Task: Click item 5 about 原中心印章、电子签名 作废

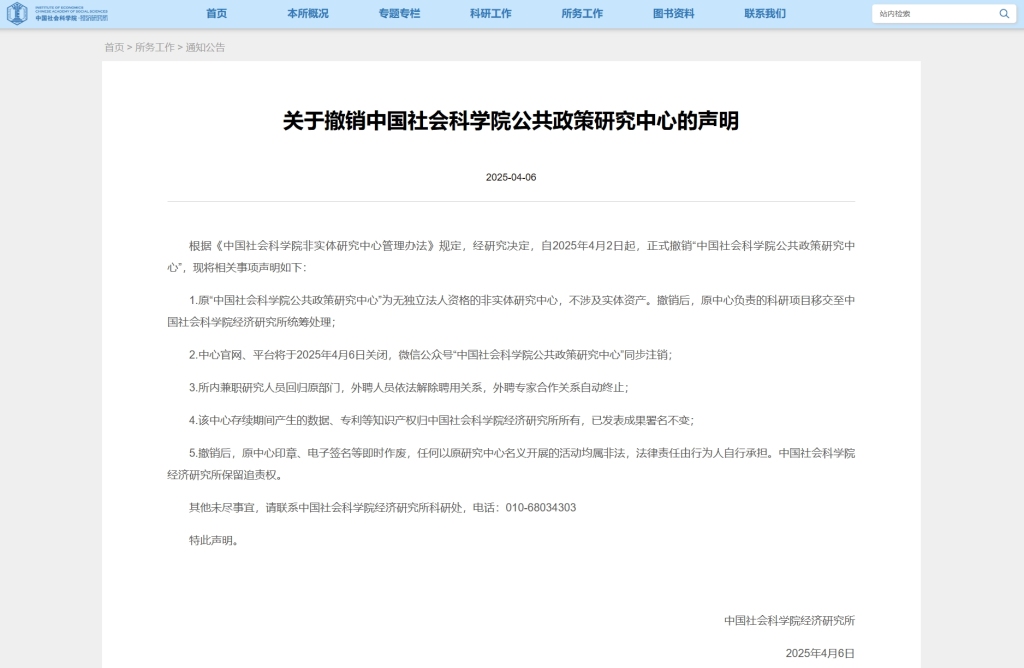Action: click(x=511, y=464)
